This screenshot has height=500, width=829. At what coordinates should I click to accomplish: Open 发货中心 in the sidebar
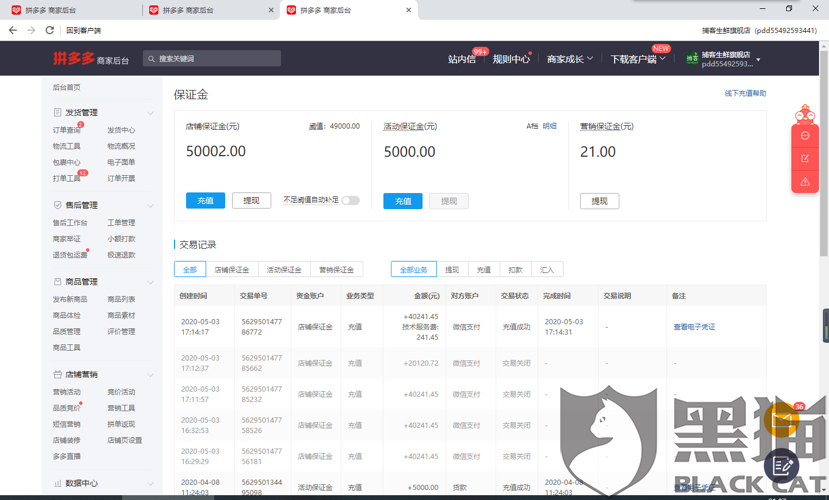[121, 130]
